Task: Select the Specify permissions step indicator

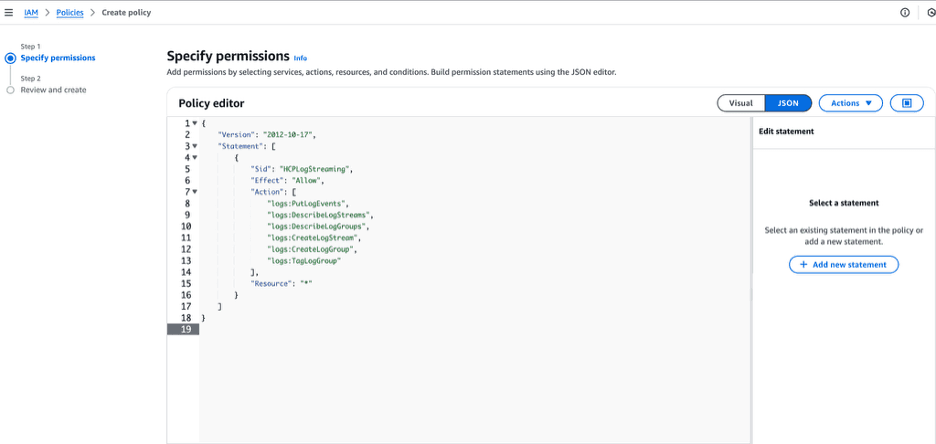Action: 11,58
